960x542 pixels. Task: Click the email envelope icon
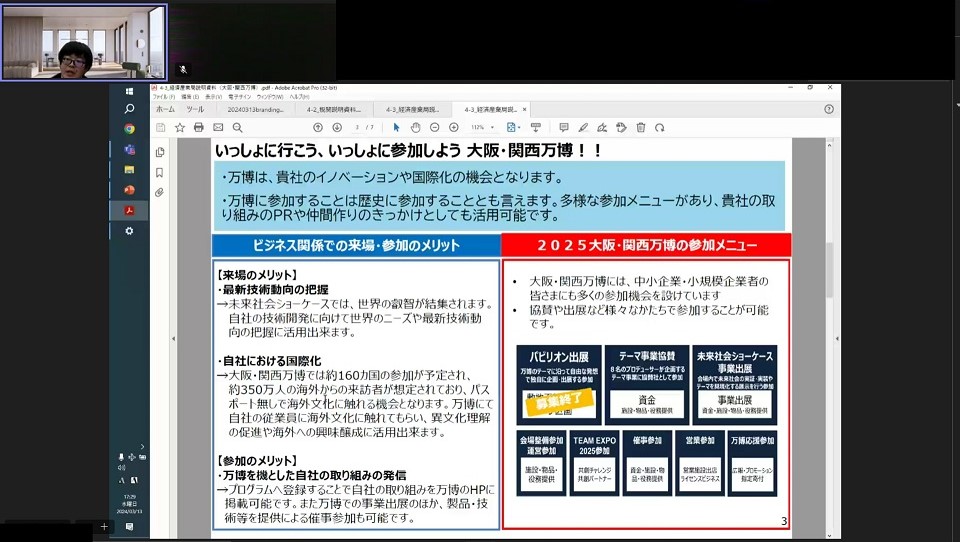coord(218,128)
